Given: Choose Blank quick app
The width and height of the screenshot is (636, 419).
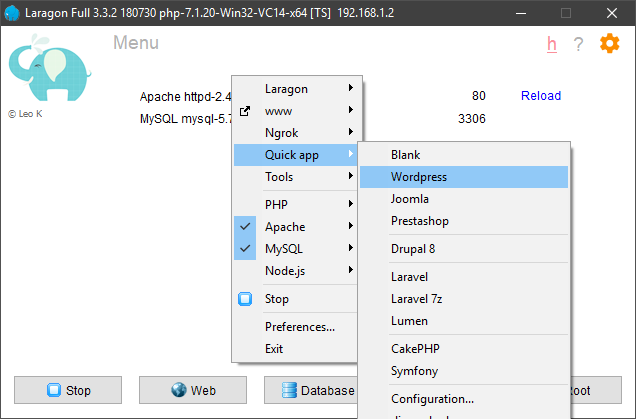Looking at the screenshot, I should coord(464,155).
